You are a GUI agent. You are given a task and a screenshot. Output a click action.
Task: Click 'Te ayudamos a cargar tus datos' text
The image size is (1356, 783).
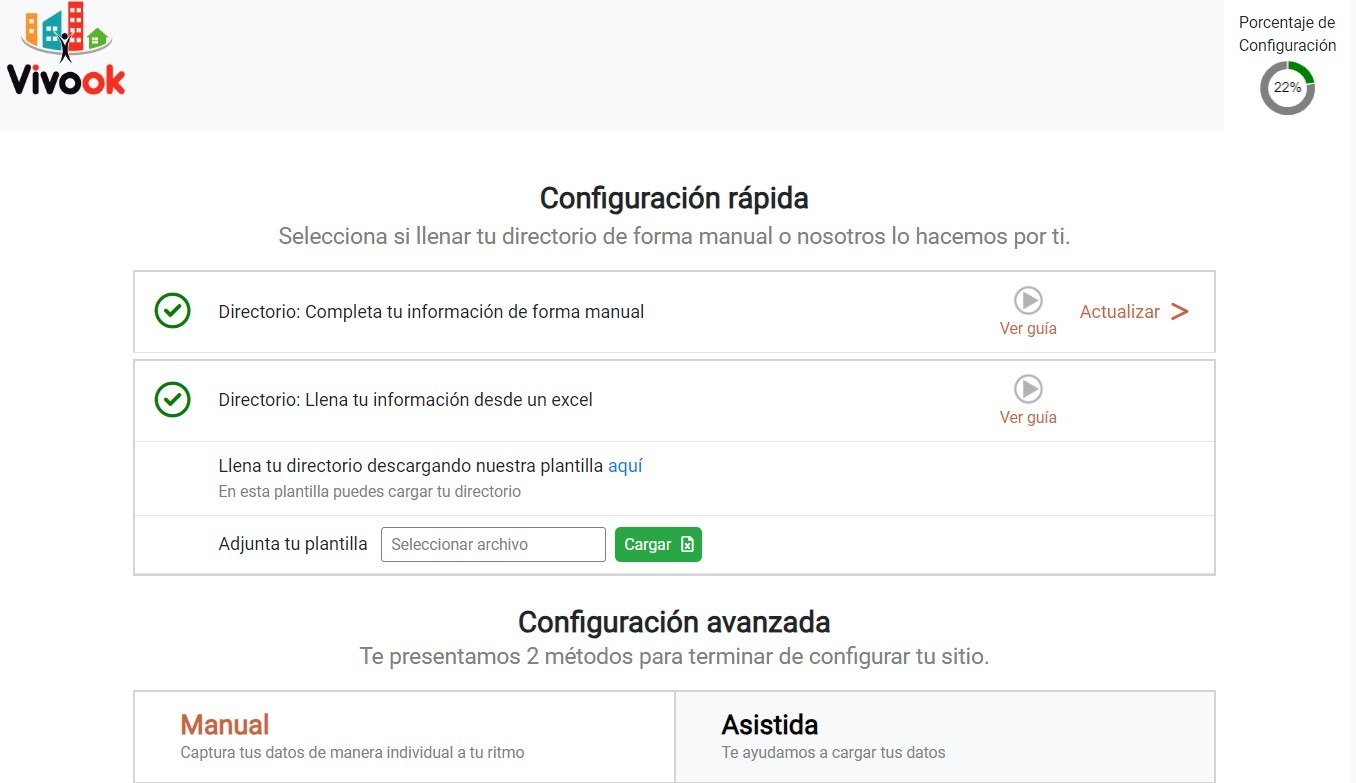pos(833,752)
